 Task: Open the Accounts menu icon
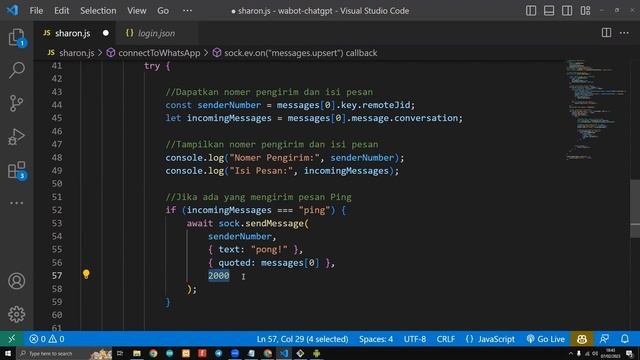tap(17, 281)
